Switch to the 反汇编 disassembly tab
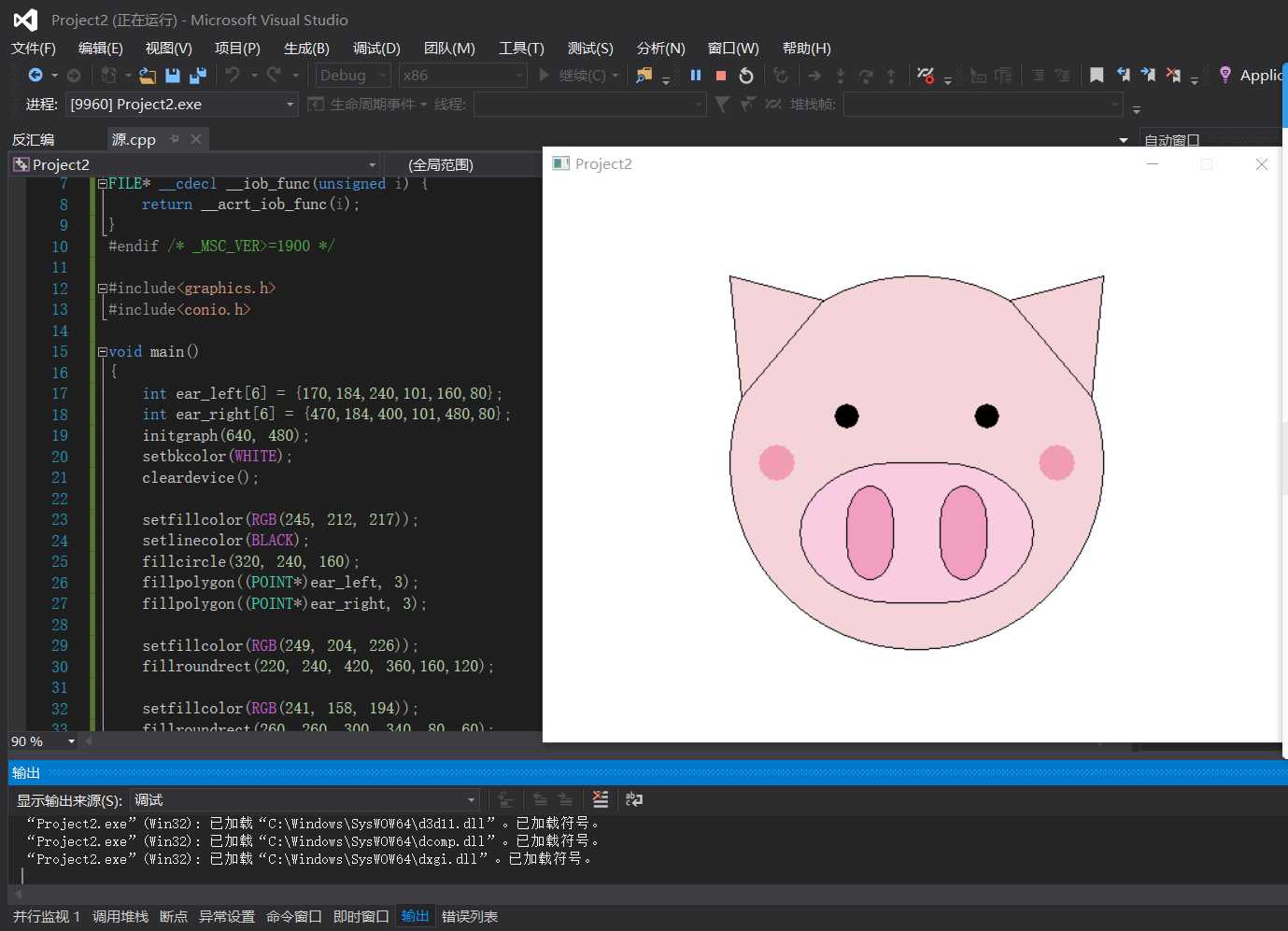Screen dimensions: 1288x931 (34, 140)
